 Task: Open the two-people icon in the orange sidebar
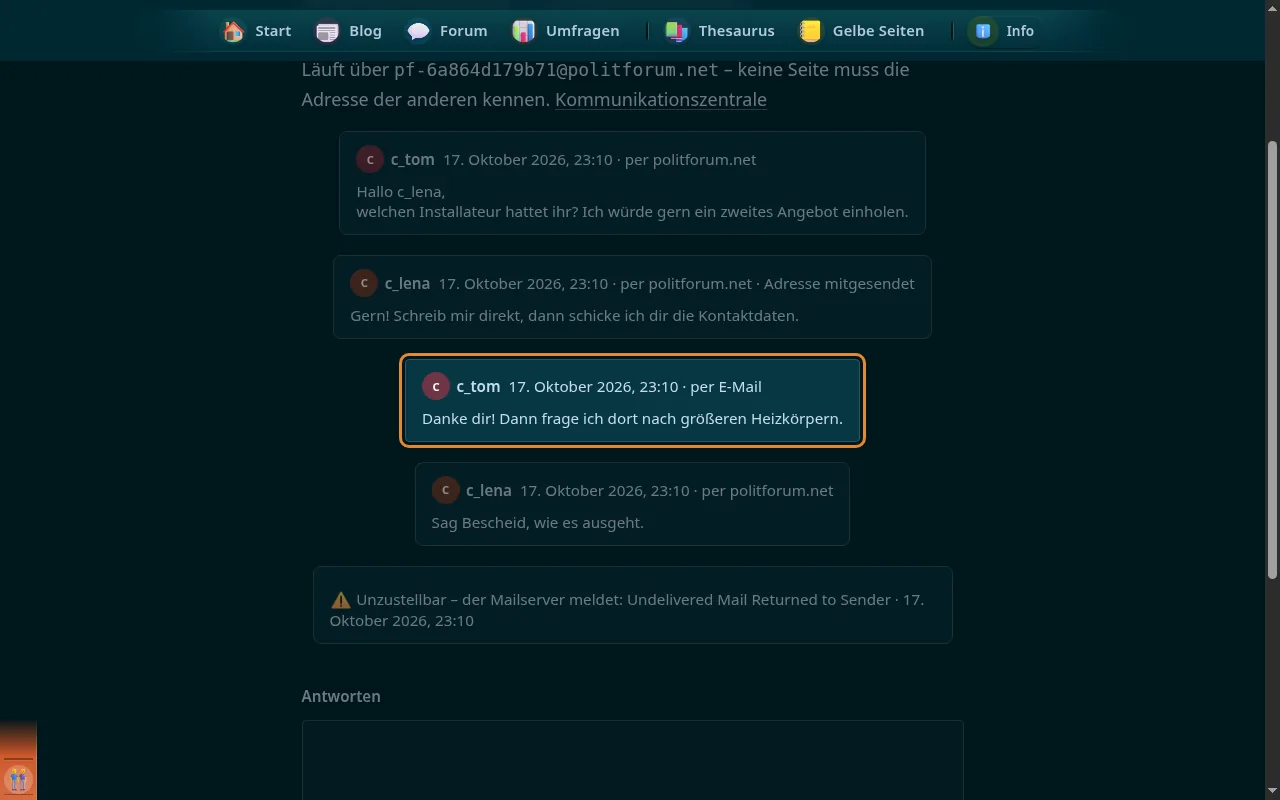tap(18, 778)
